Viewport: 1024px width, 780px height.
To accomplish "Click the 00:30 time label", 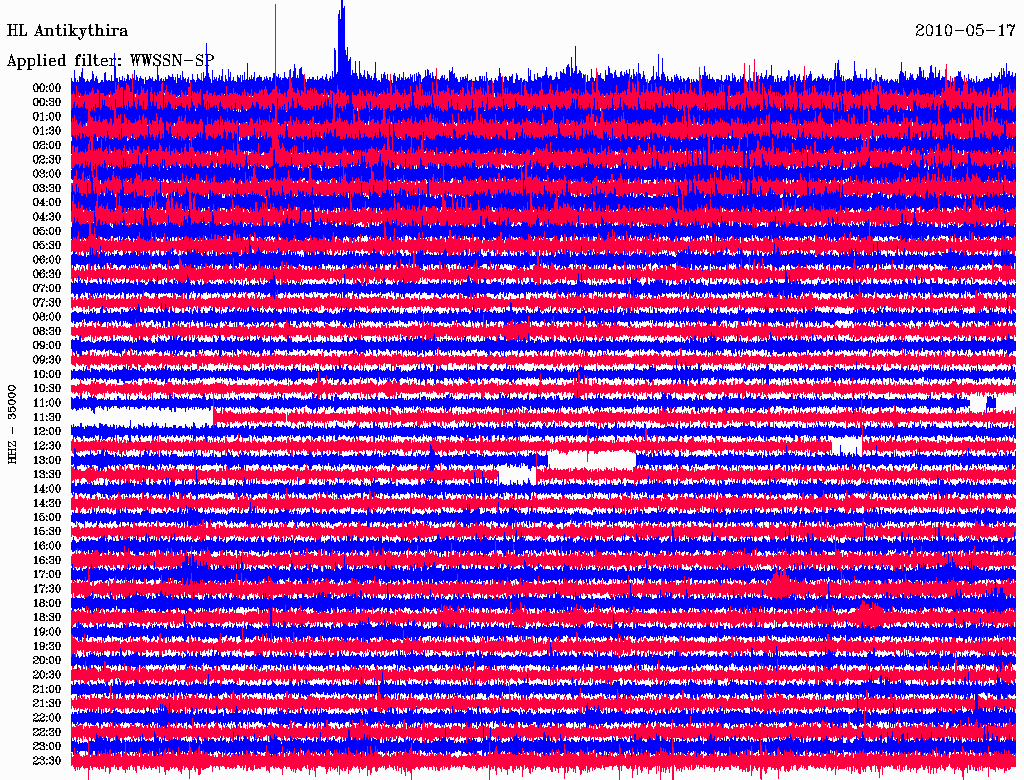I will tap(47, 103).
